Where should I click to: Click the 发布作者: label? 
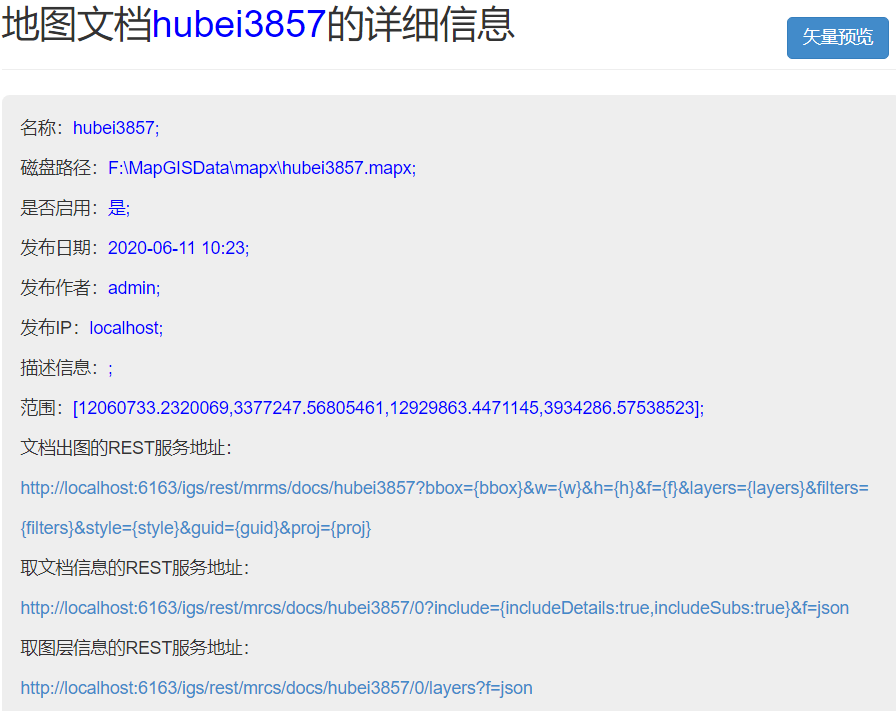[x=60, y=287]
